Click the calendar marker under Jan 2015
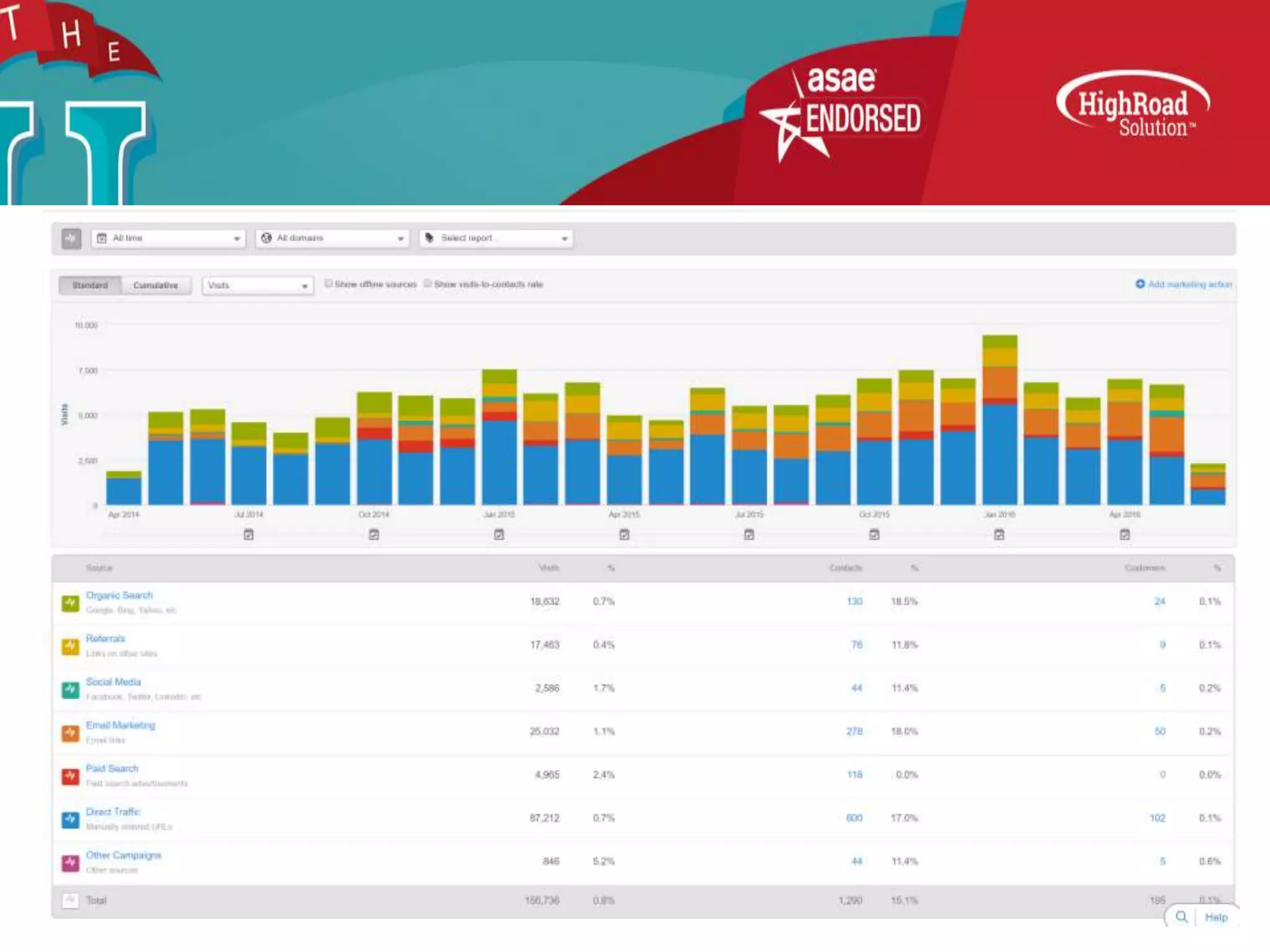 click(499, 534)
